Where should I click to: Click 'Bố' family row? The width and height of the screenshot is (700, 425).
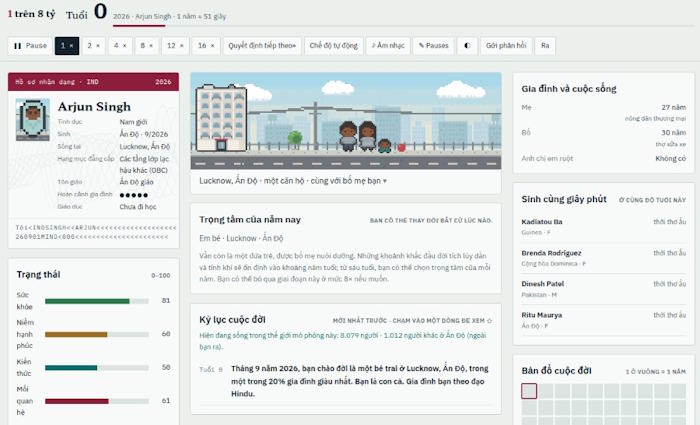pyautogui.click(x=604, y=138)
